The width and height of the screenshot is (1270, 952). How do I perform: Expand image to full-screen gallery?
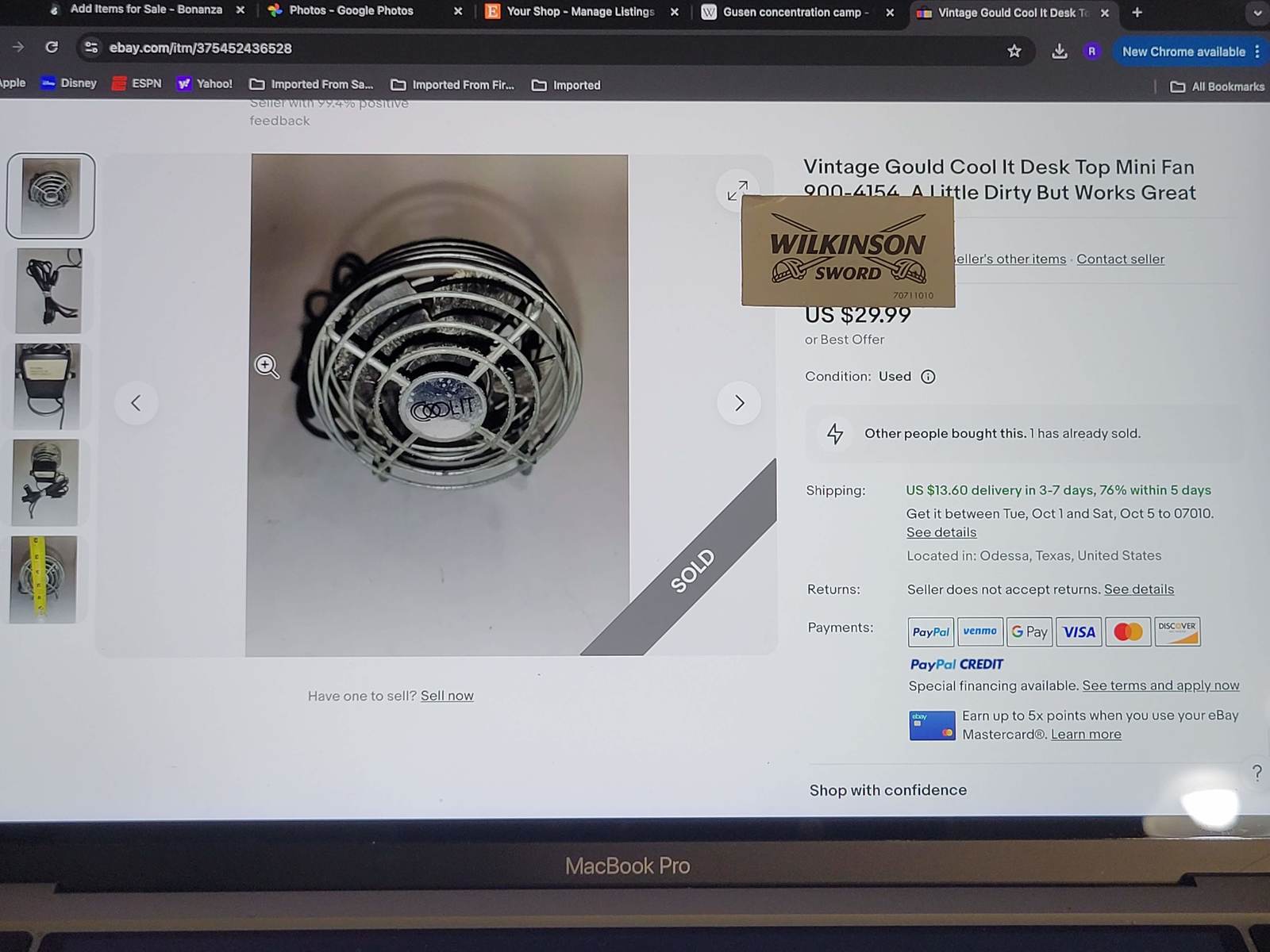pos(737,190)
